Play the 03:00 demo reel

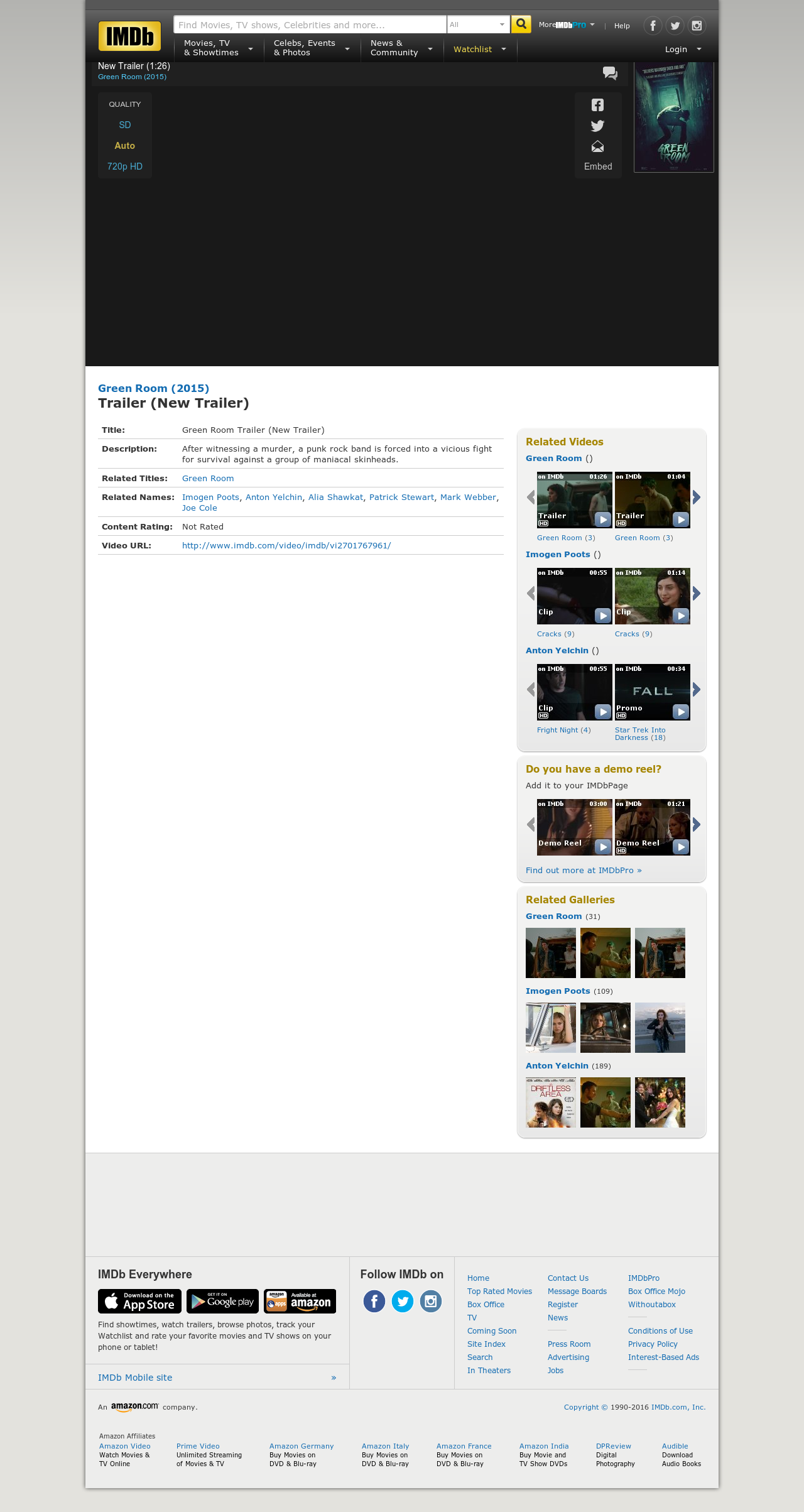[575, 827]
